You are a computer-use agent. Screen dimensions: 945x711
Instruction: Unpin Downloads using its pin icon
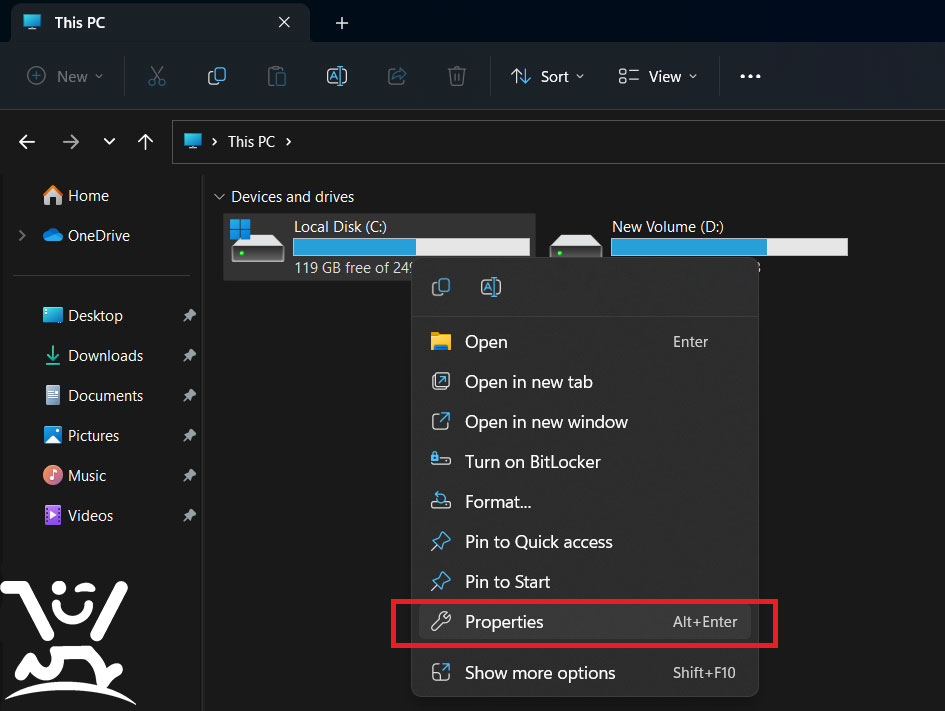pos(189,356)
